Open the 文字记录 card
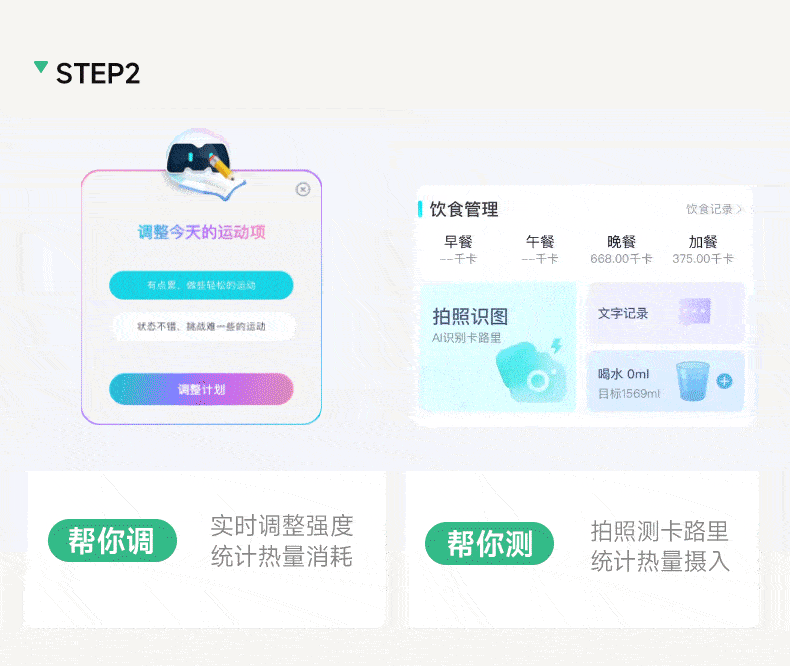Screen dimensions: 790x666 tap(667, 313)
